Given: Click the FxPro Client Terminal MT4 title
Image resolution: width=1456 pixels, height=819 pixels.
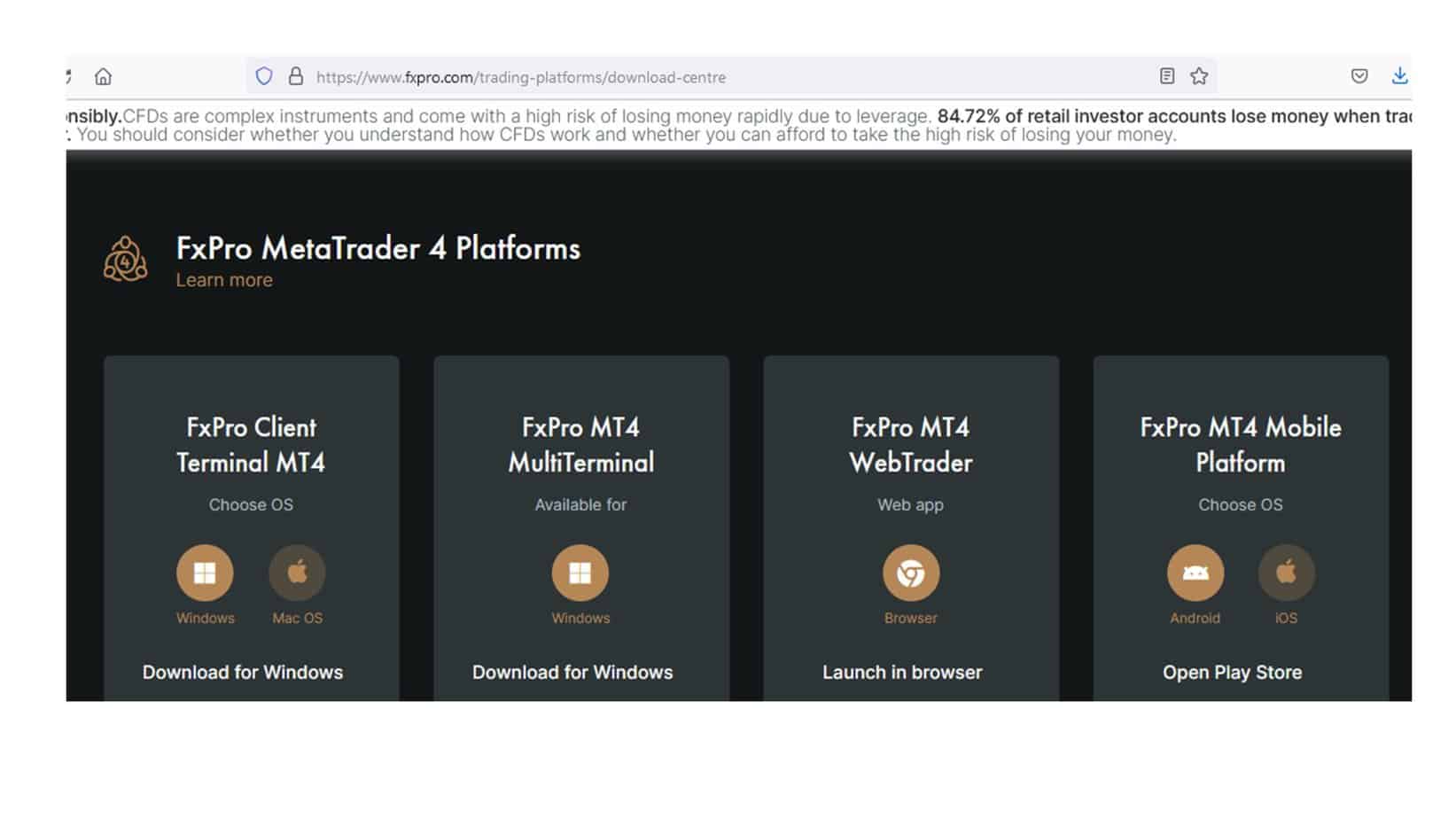Looking at the screenshot, I should pyautogui.click(x=251, y=445).
